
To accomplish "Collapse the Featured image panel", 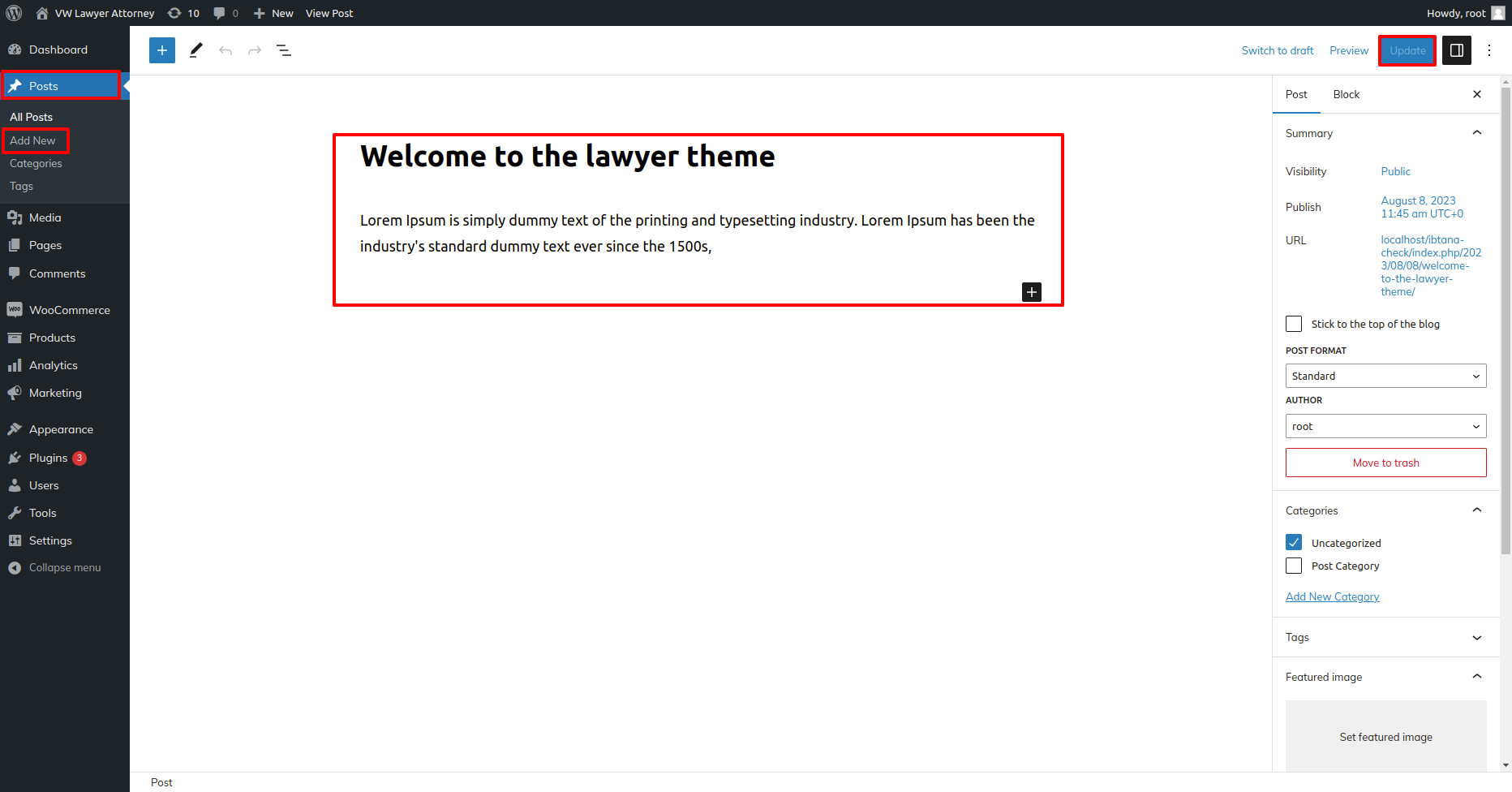I will coord(1385,677).
